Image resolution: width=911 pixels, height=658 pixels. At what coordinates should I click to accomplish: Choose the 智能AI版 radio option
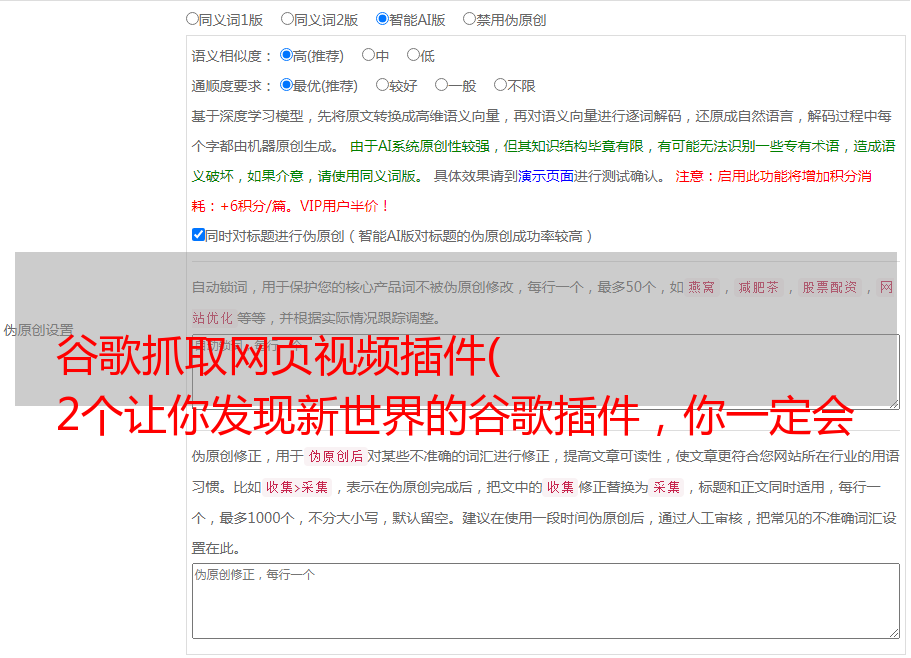(x=382, y=19)
